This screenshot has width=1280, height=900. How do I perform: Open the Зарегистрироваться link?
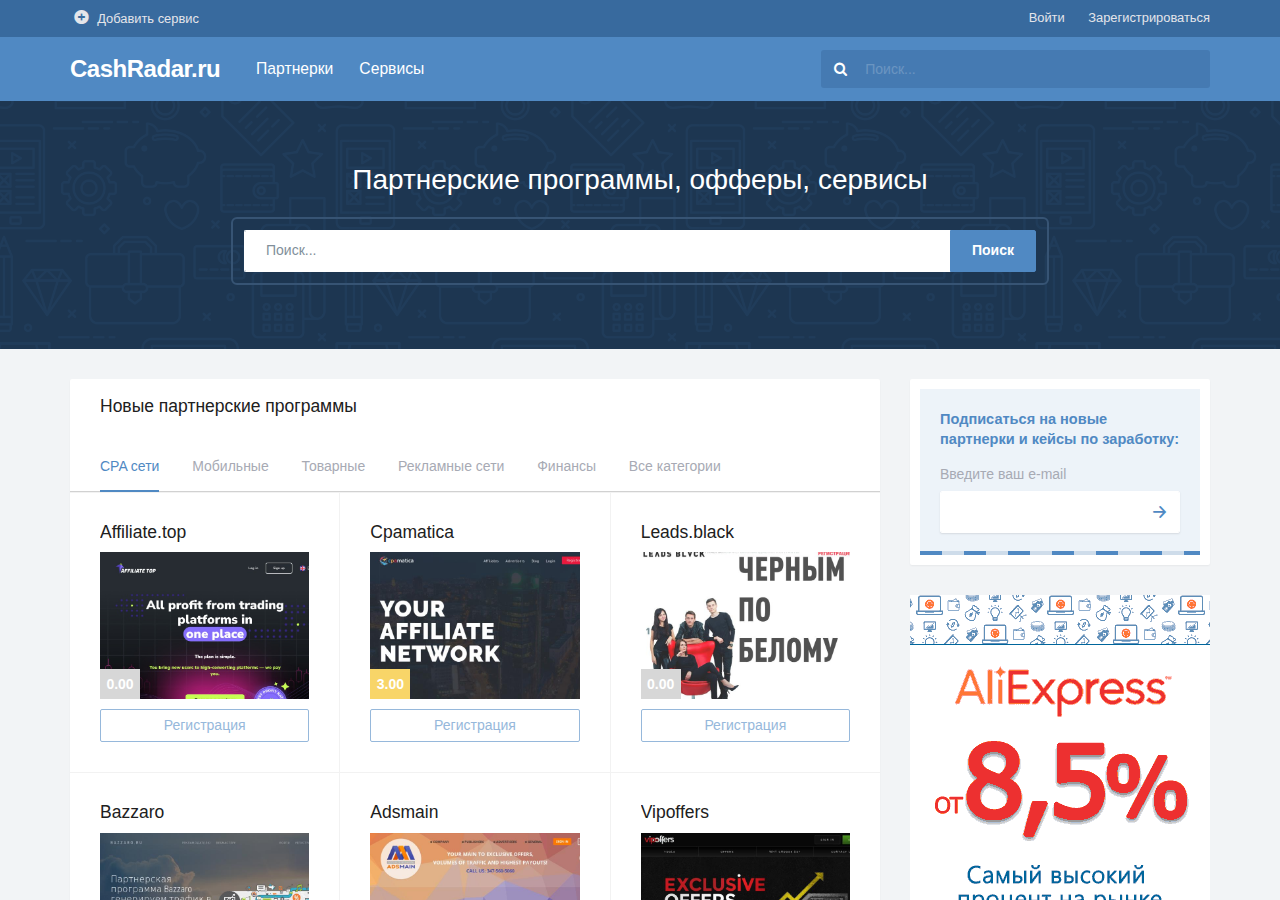coord(1149,18)
